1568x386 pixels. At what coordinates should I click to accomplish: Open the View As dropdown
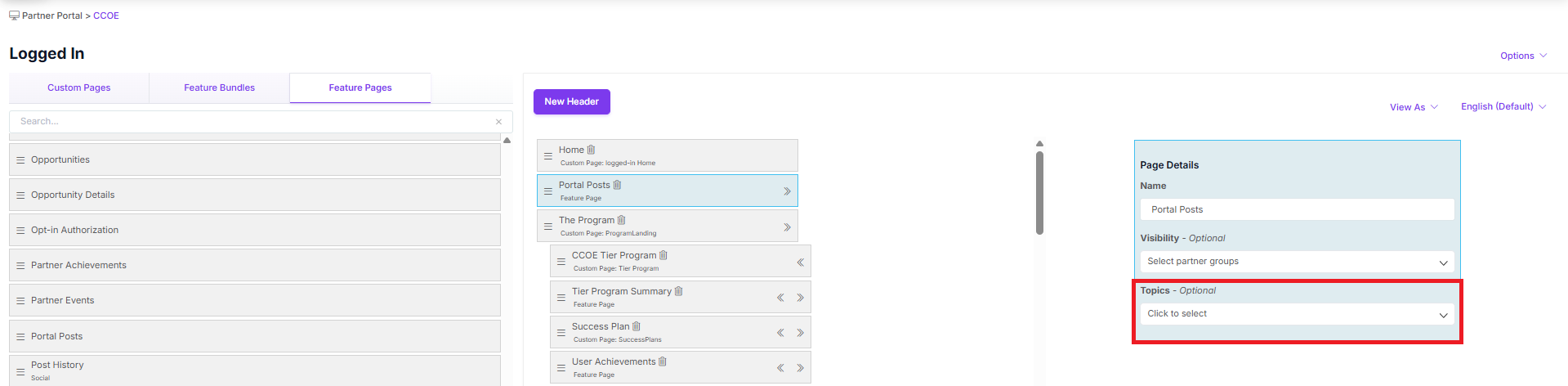pyautogui.click(x=1414, y=107)
